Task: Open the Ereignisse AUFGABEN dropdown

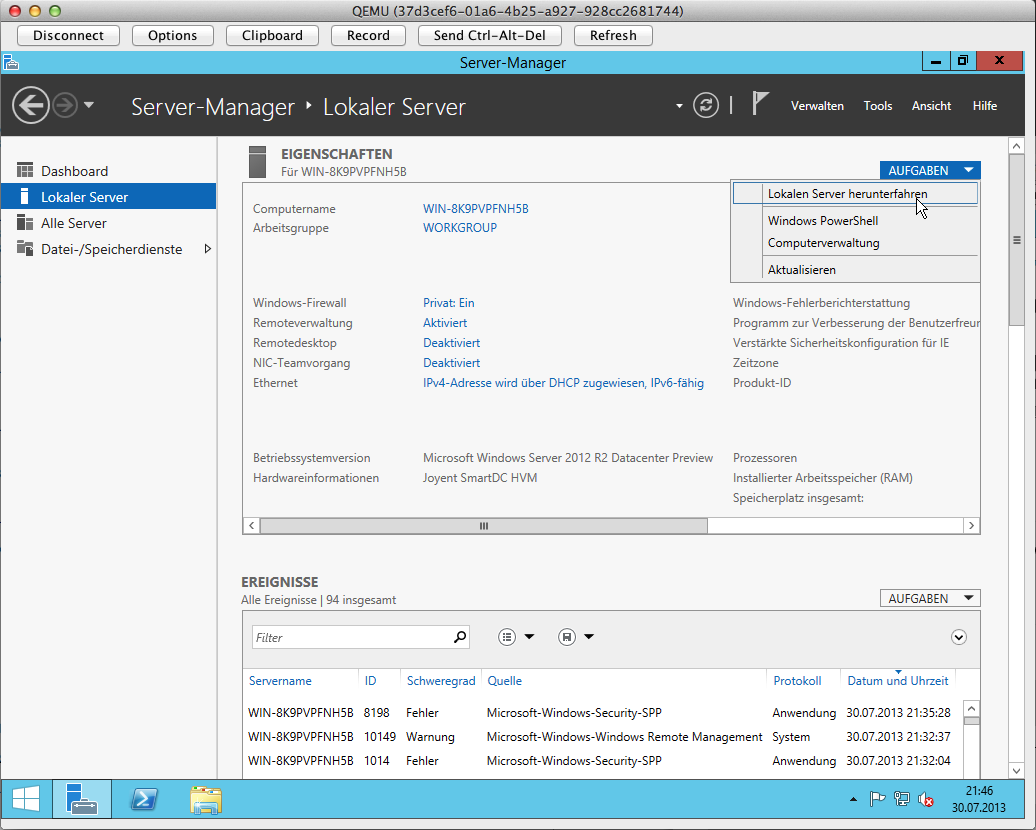Action: (x=930, y=599)
